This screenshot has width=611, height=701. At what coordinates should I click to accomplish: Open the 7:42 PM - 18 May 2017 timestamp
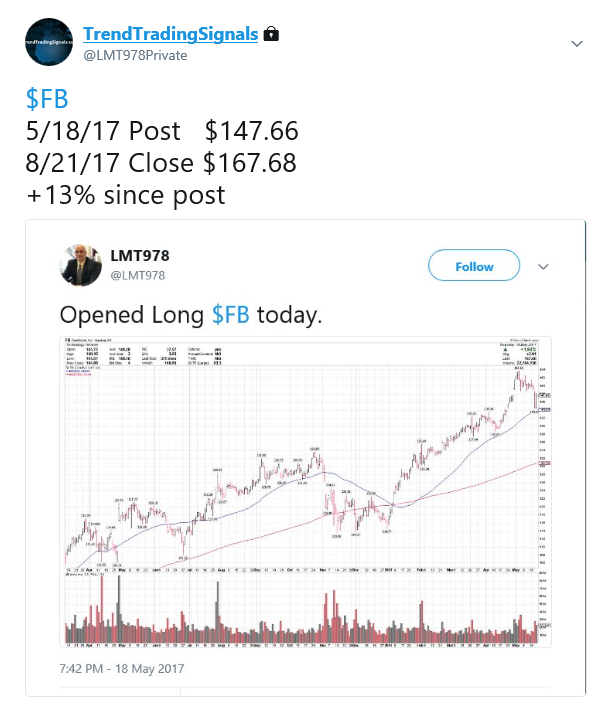pos(122,669)
